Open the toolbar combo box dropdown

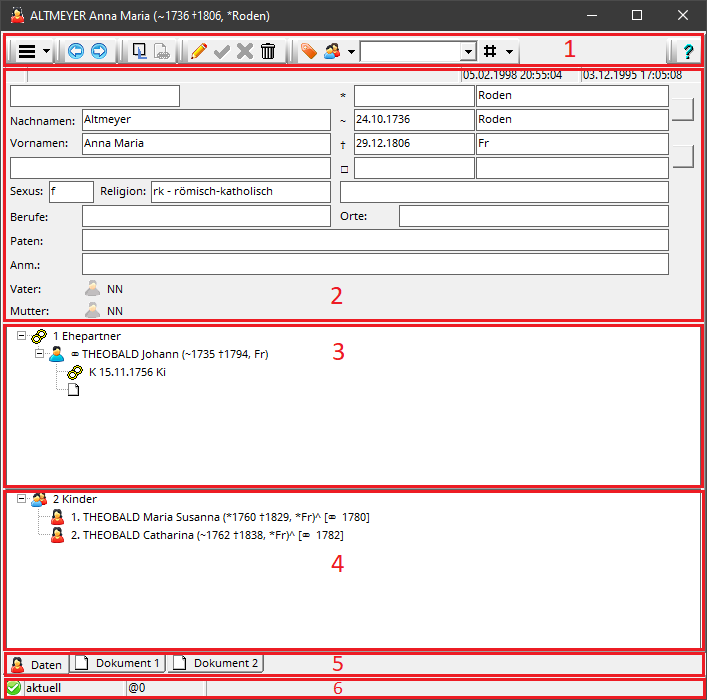tap(468, 51)
